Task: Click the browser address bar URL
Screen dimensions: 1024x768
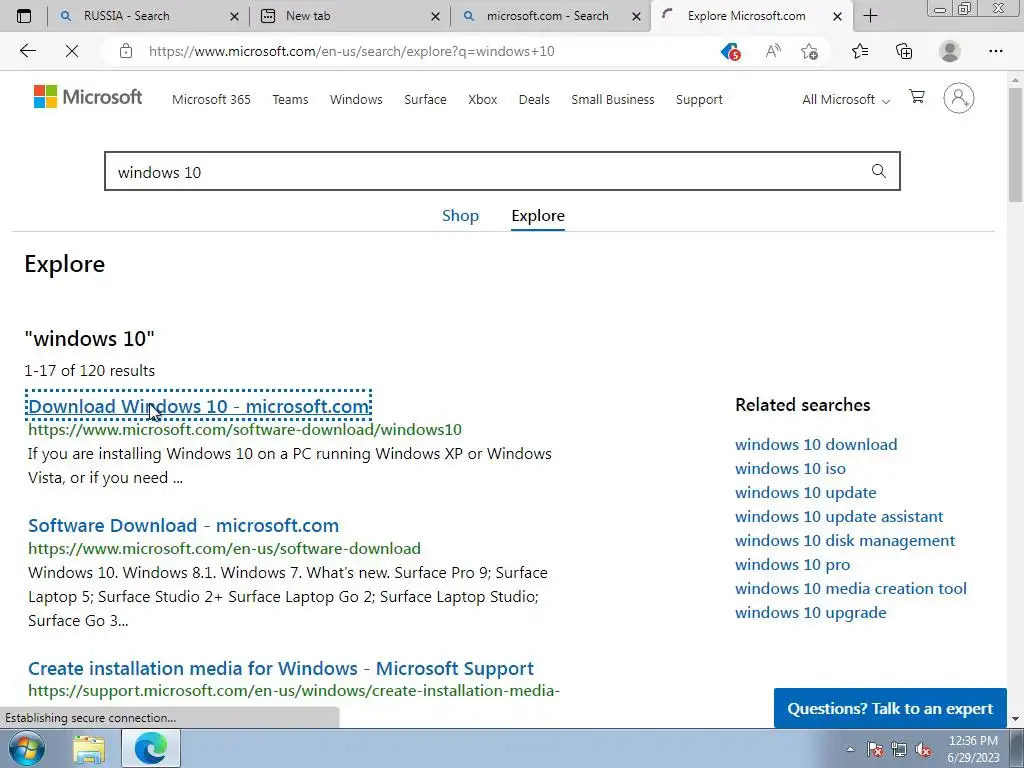Action: point(351,51)
